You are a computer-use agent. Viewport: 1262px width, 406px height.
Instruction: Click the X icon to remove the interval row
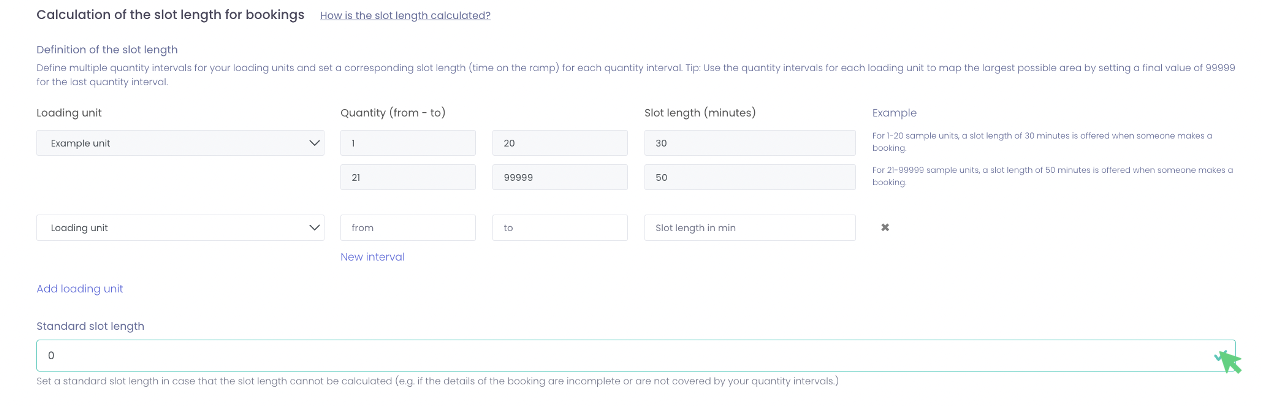(885, 228)
